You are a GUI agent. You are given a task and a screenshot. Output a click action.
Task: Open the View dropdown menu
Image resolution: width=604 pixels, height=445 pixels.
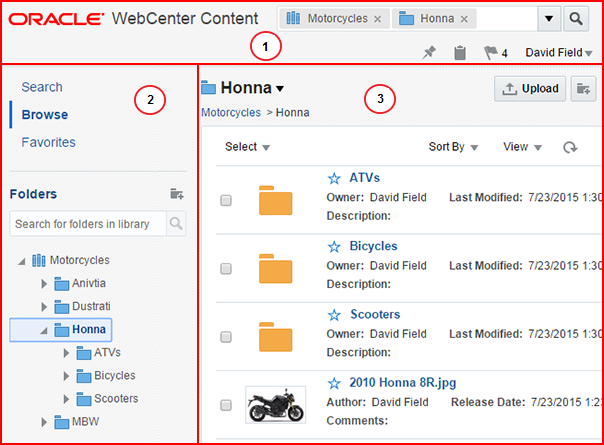pos(522,147)
